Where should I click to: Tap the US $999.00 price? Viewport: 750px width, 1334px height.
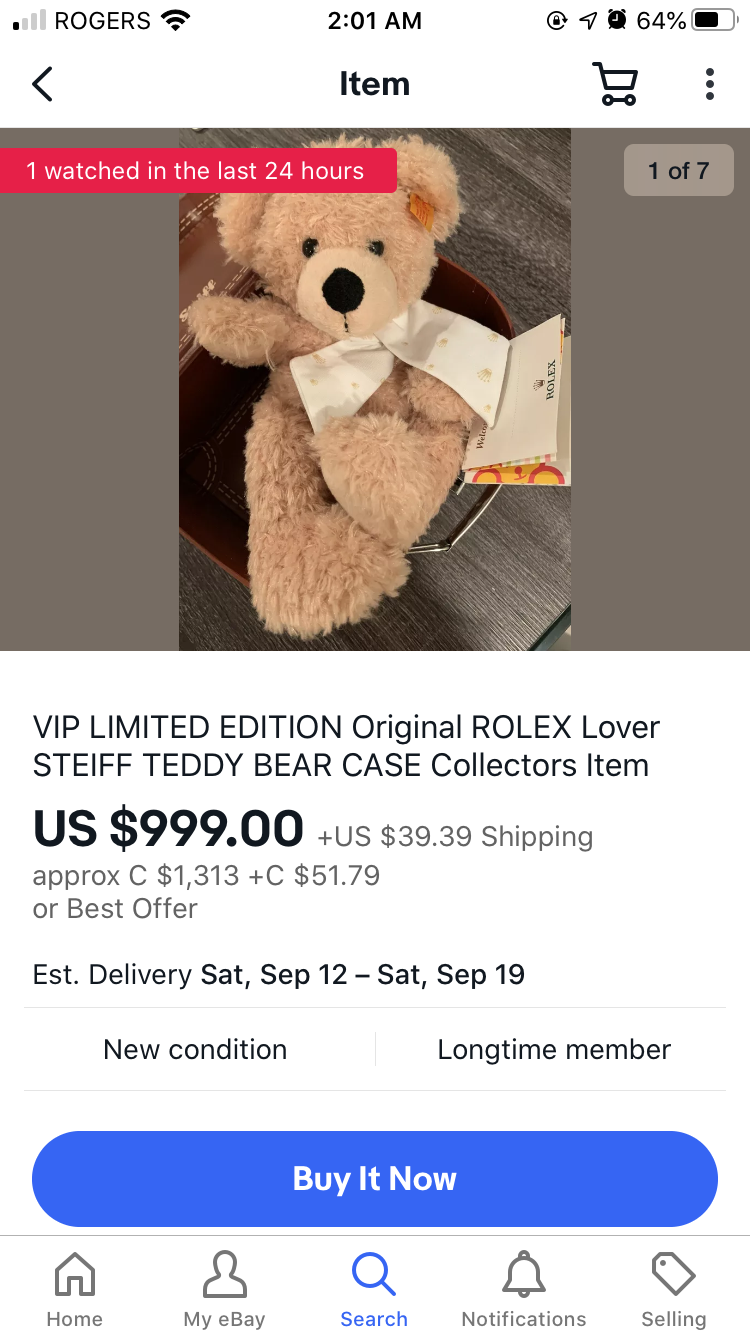(x=168, y=828)
